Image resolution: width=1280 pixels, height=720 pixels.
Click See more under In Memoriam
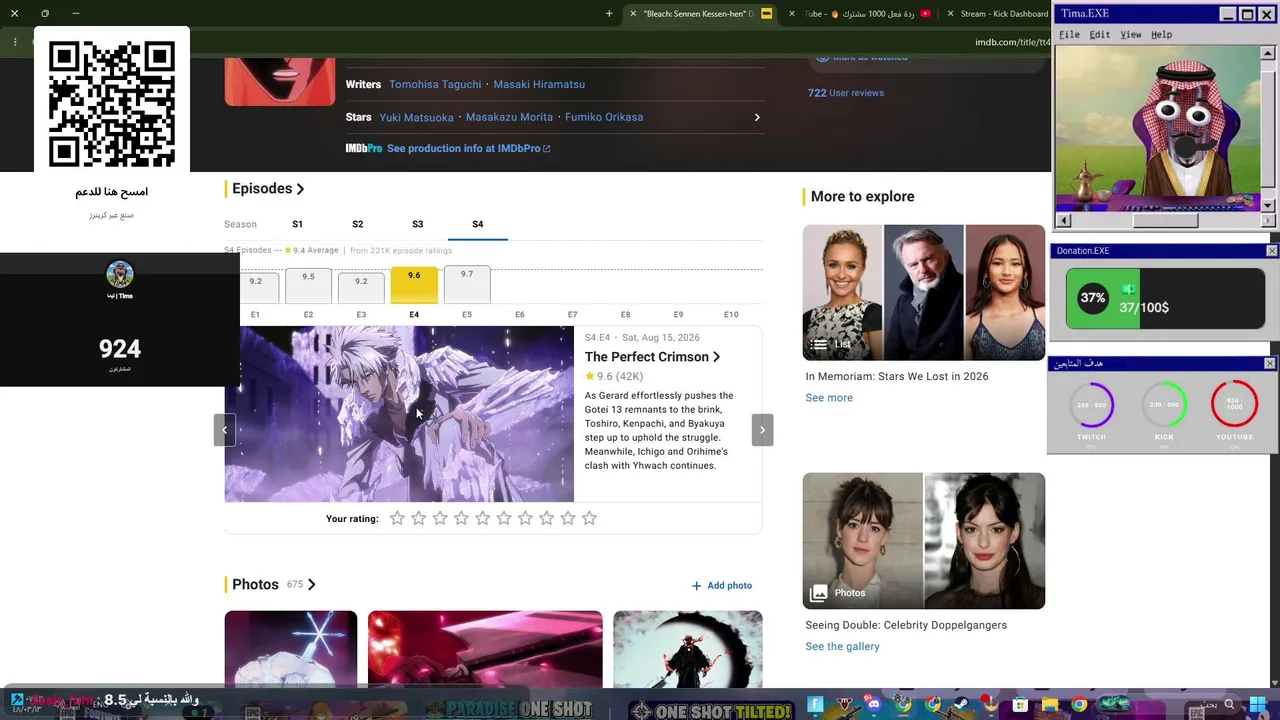click(829, 398)
